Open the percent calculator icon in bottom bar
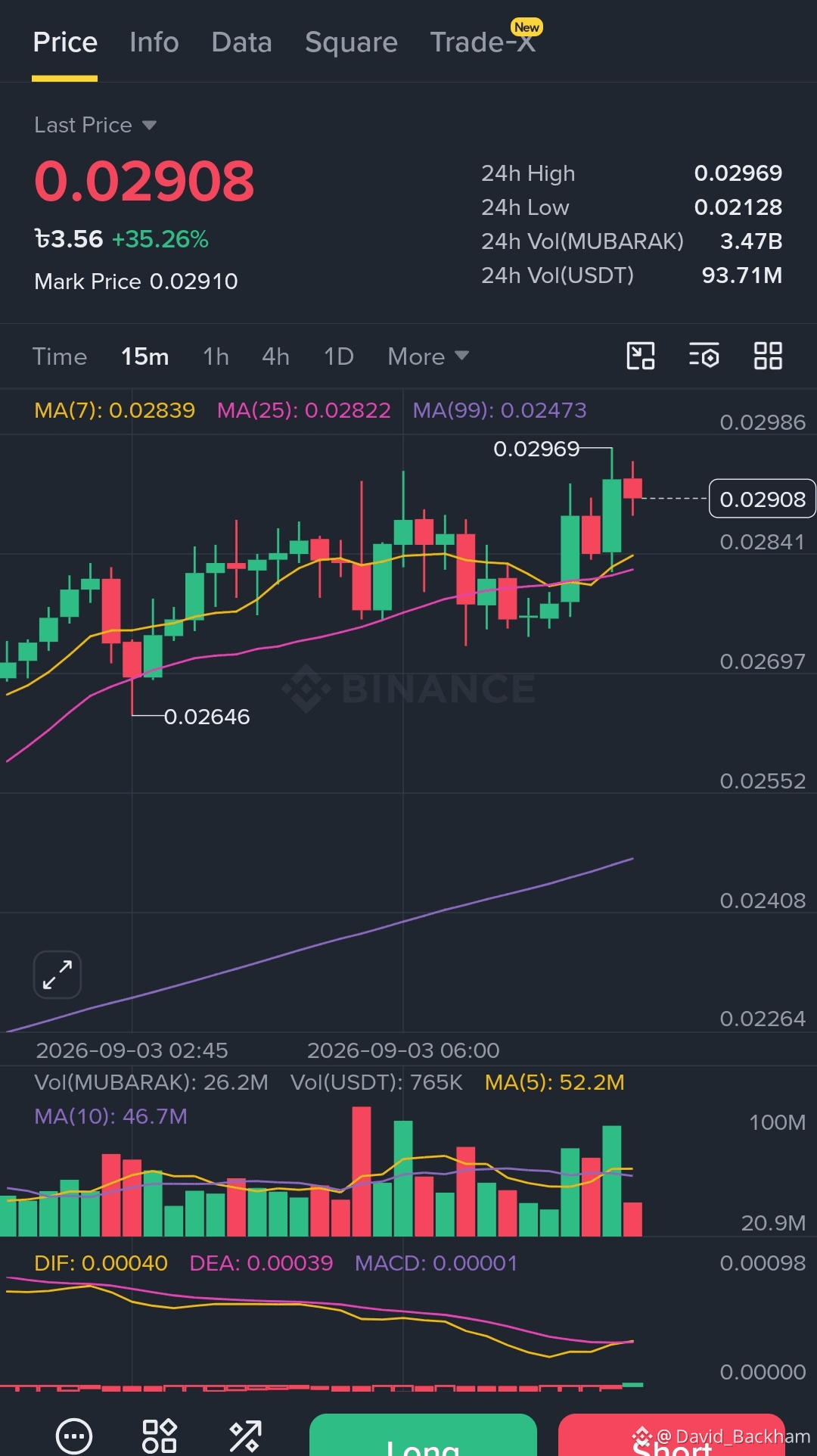 [245, 1436]
